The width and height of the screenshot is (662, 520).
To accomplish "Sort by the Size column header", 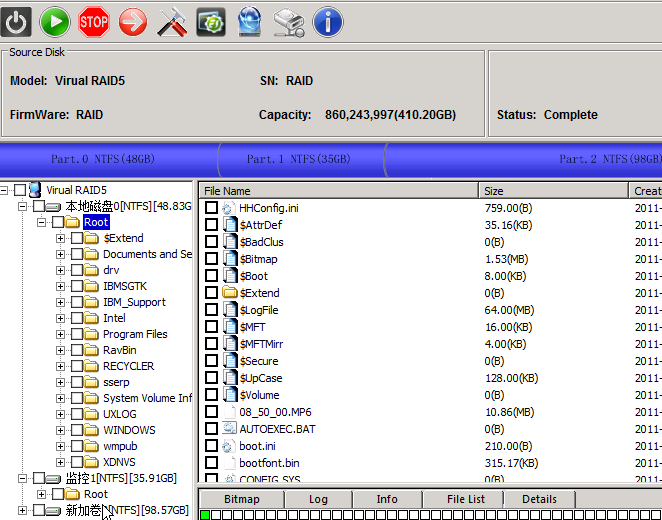I will pyautogui.click(x=553, y=191).
